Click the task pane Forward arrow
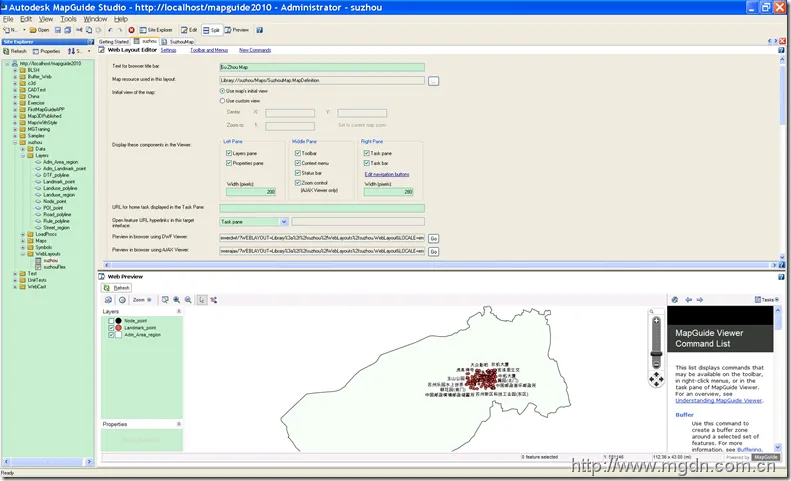The image size is (791, 481). point(700,300)
